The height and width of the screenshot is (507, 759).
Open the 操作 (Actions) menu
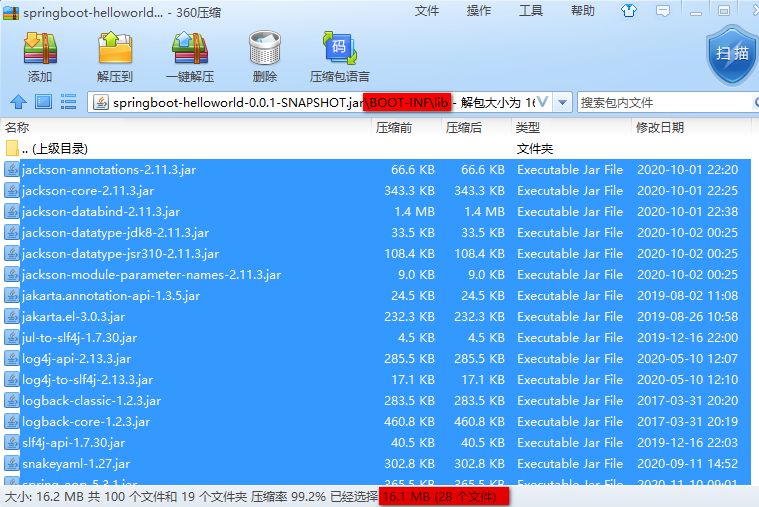[479, 11]
